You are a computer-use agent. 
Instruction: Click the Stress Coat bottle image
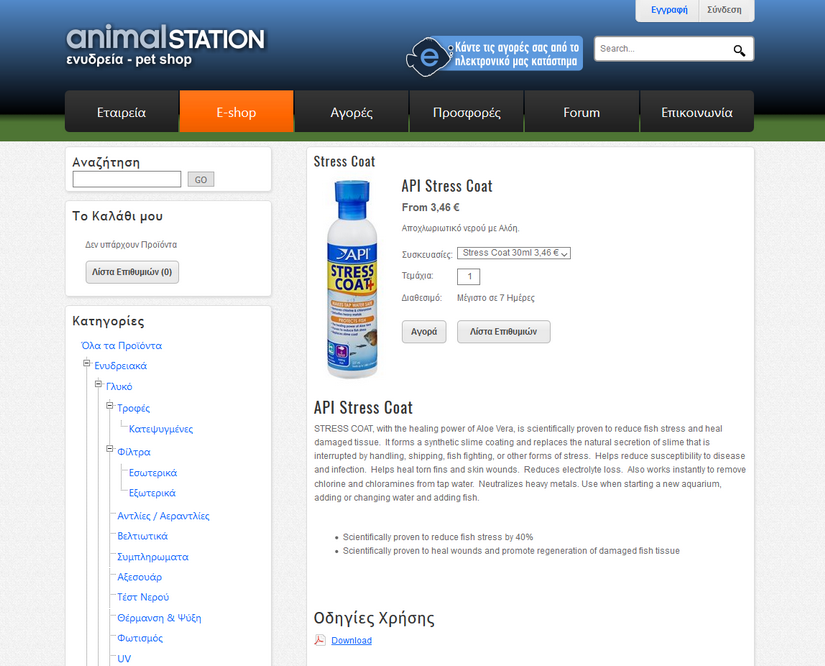[352, 279]
